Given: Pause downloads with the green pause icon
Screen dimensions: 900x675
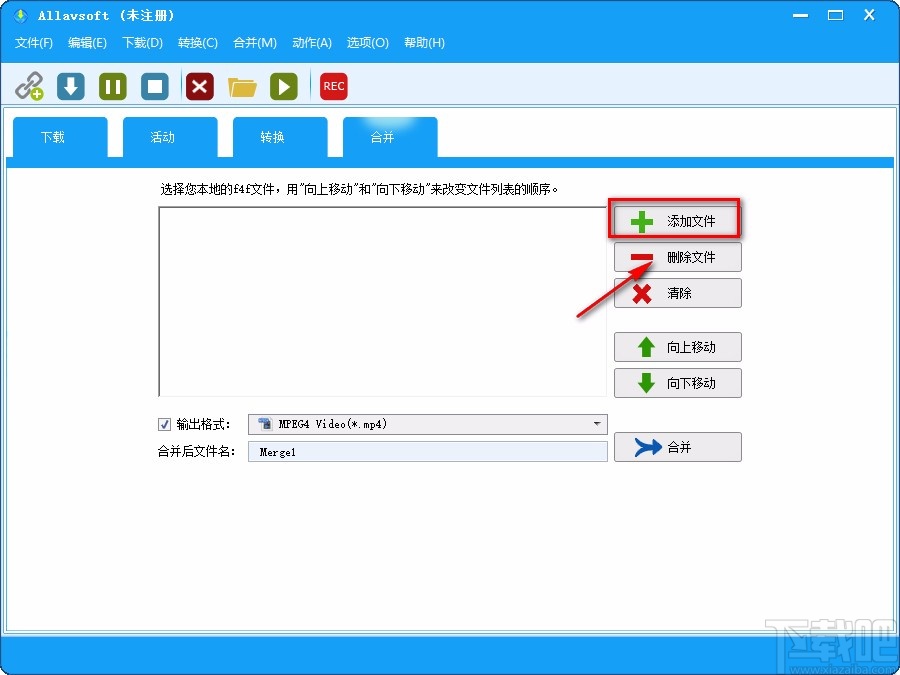Looking at the screenshot, I should (113, 86).
